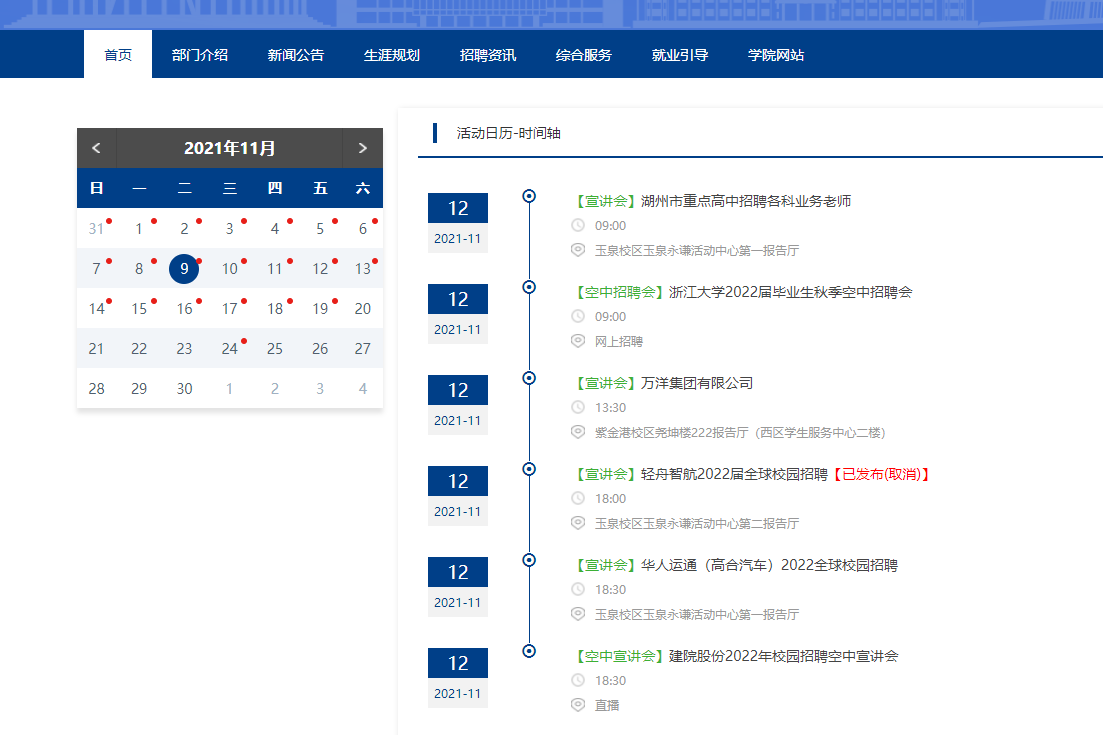Open 学院网站 menu
The width and height of the screenshot is (1103, 735).
(x=776, y=54)
